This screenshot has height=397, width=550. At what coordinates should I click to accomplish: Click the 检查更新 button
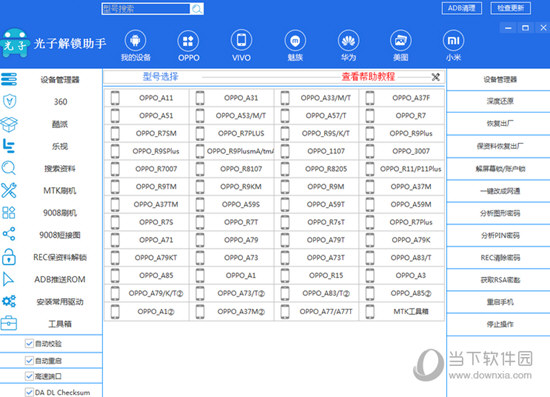coord(511,8)
